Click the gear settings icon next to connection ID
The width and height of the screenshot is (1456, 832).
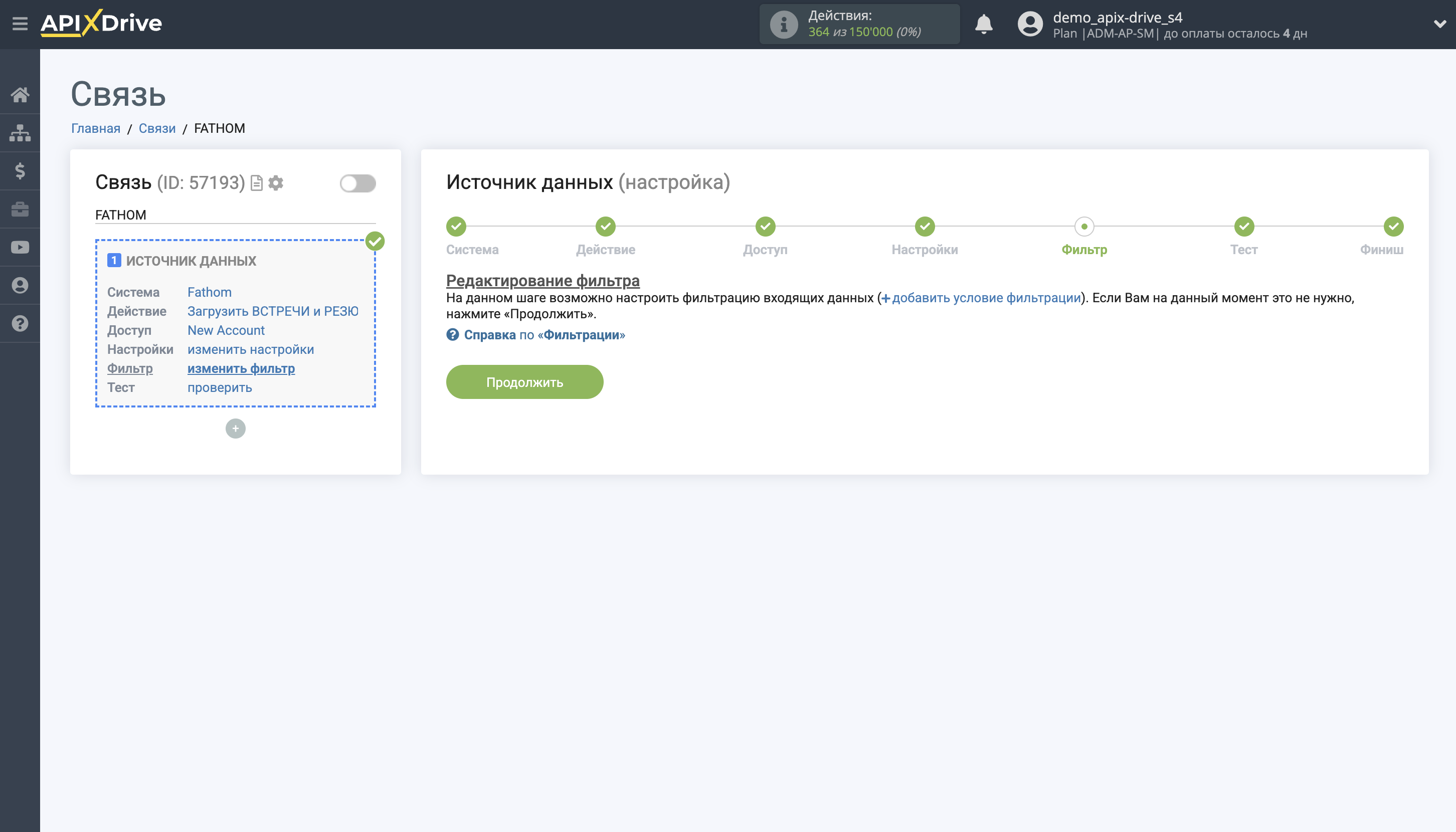coord(276,183)
